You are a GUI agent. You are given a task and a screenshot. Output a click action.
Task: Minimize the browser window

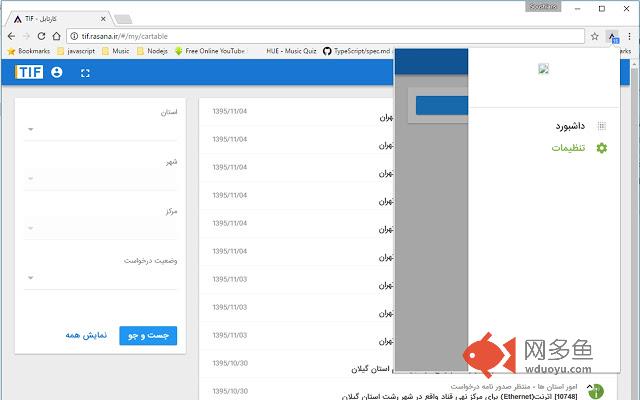(x=578, y=9)
